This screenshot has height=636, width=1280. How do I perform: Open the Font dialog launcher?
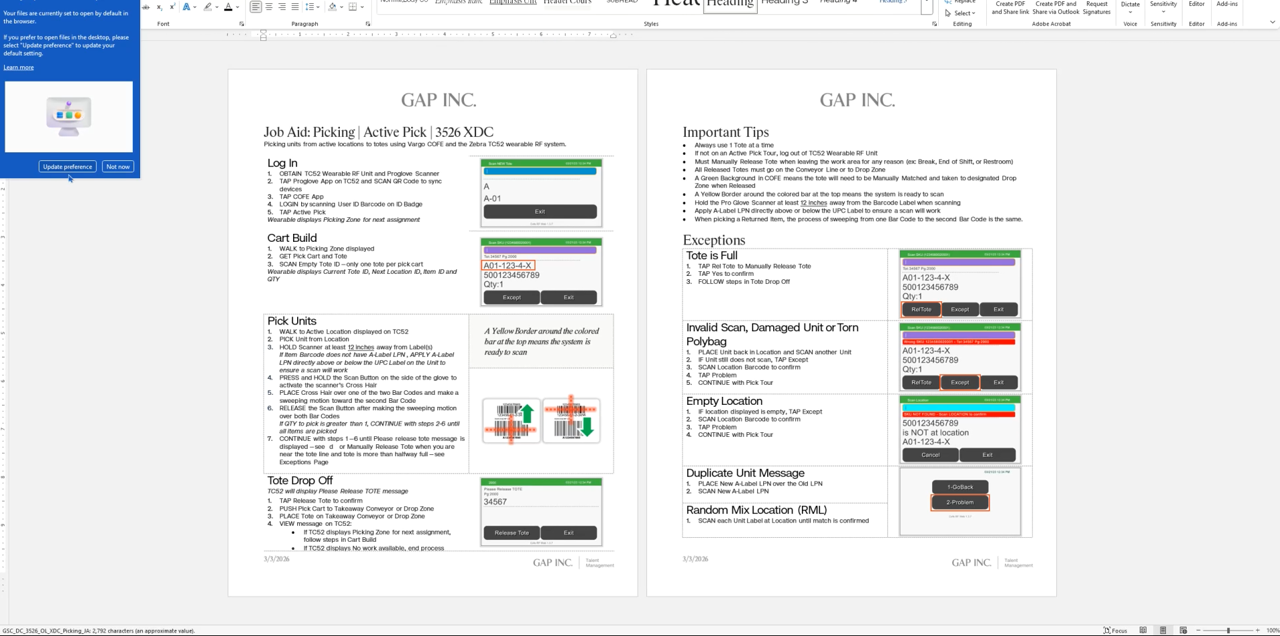click(x=242, y=24)
